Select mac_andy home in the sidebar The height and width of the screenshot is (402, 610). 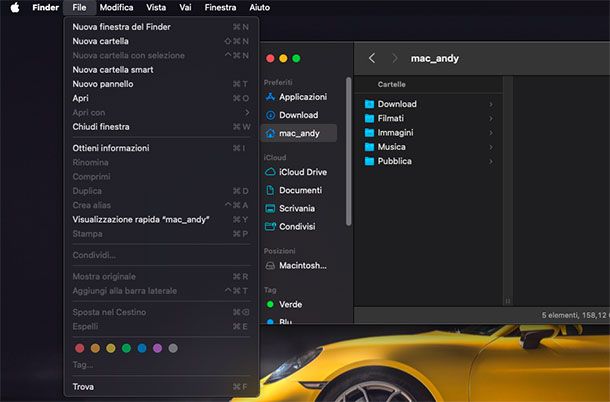click(x=299, y=133)
